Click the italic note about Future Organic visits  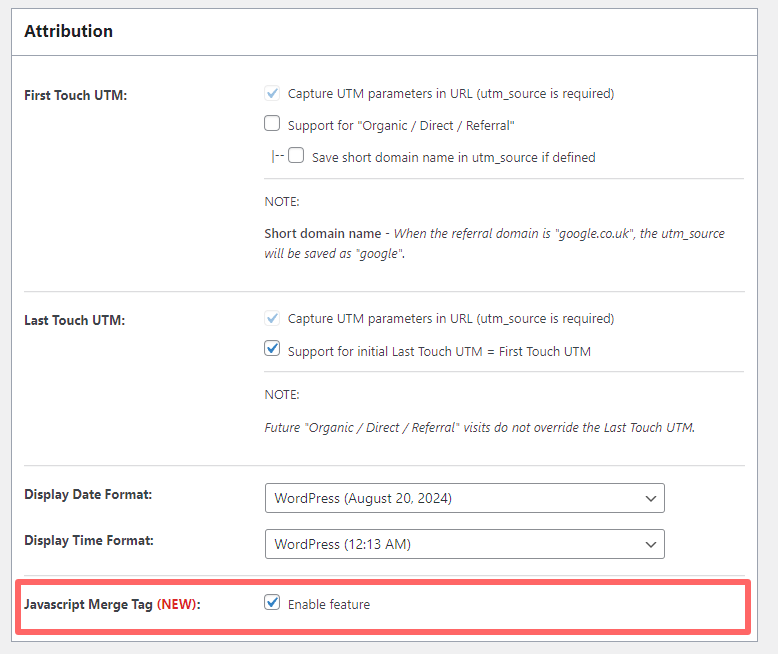[479, 427]
